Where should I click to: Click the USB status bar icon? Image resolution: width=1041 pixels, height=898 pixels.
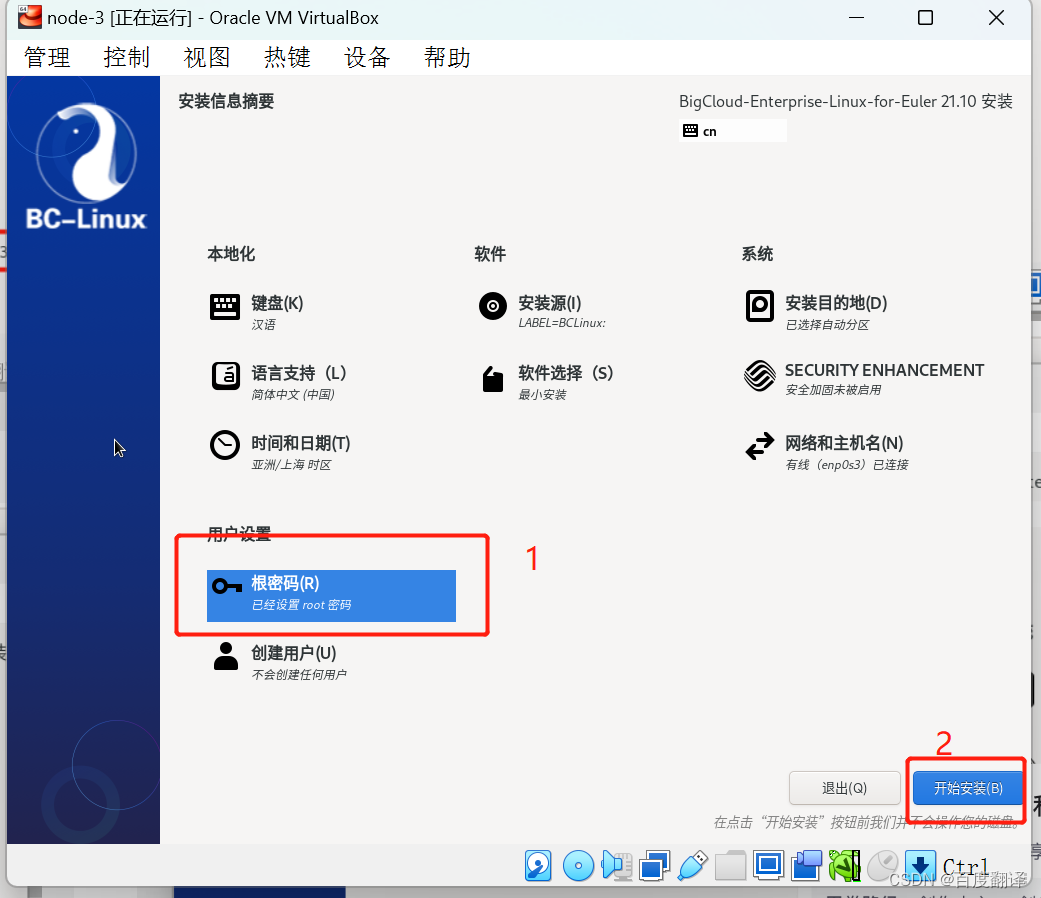[x=692, y=866]
